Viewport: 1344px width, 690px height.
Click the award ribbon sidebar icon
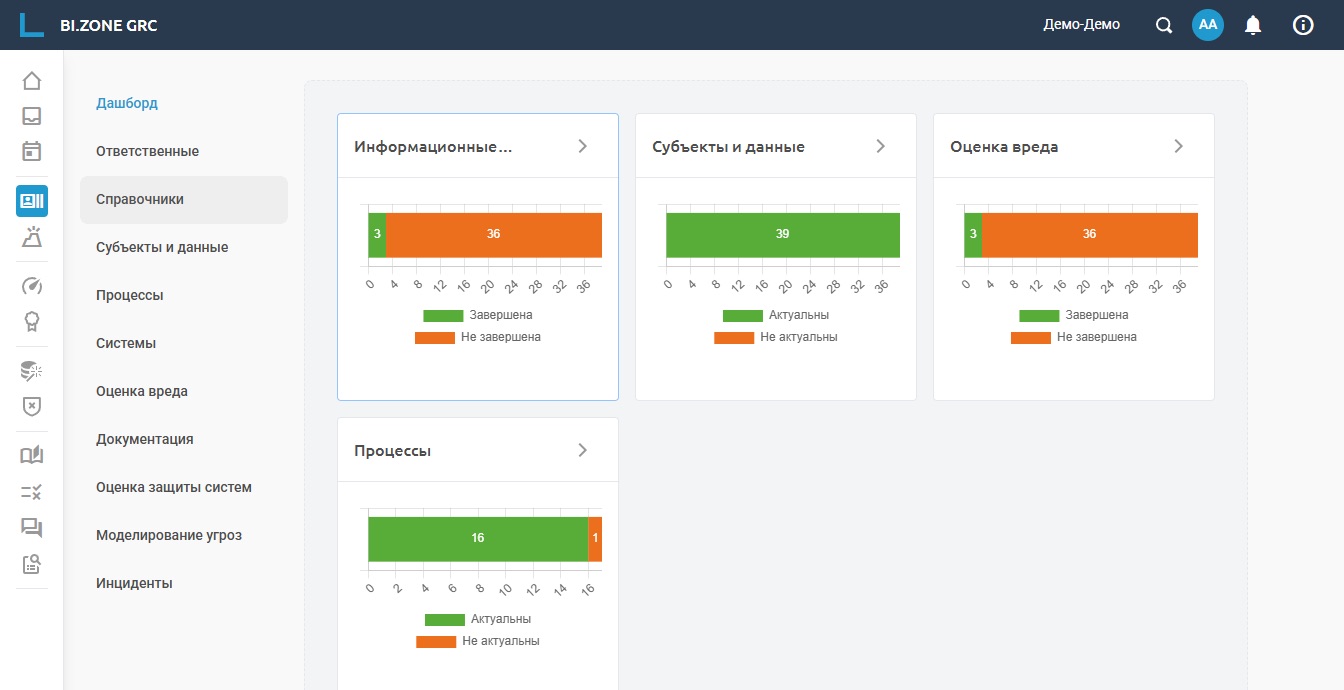pos(32,321)
